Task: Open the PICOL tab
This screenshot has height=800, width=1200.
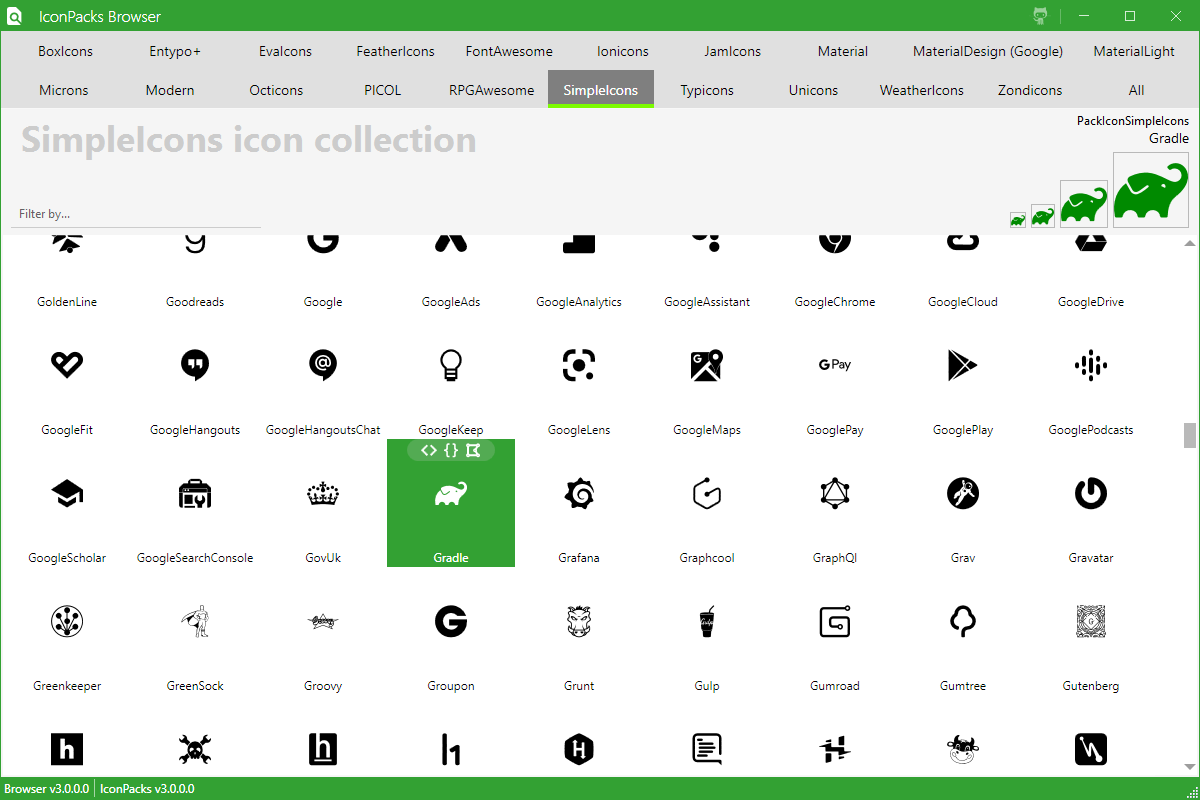Action: coord(383,90)
